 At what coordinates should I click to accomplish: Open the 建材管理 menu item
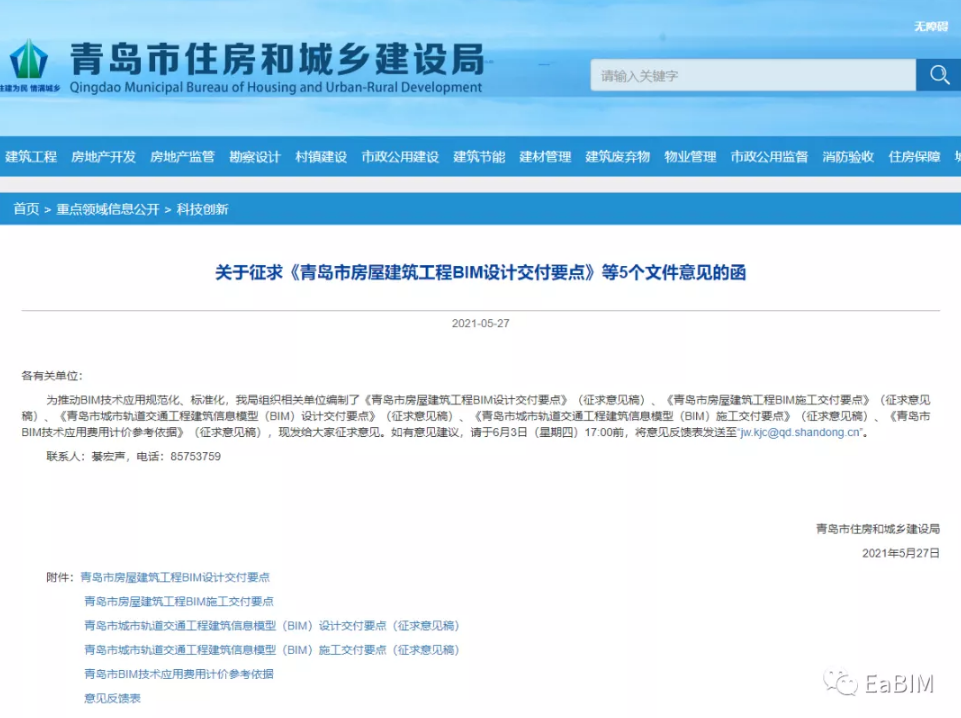point(545,157)
